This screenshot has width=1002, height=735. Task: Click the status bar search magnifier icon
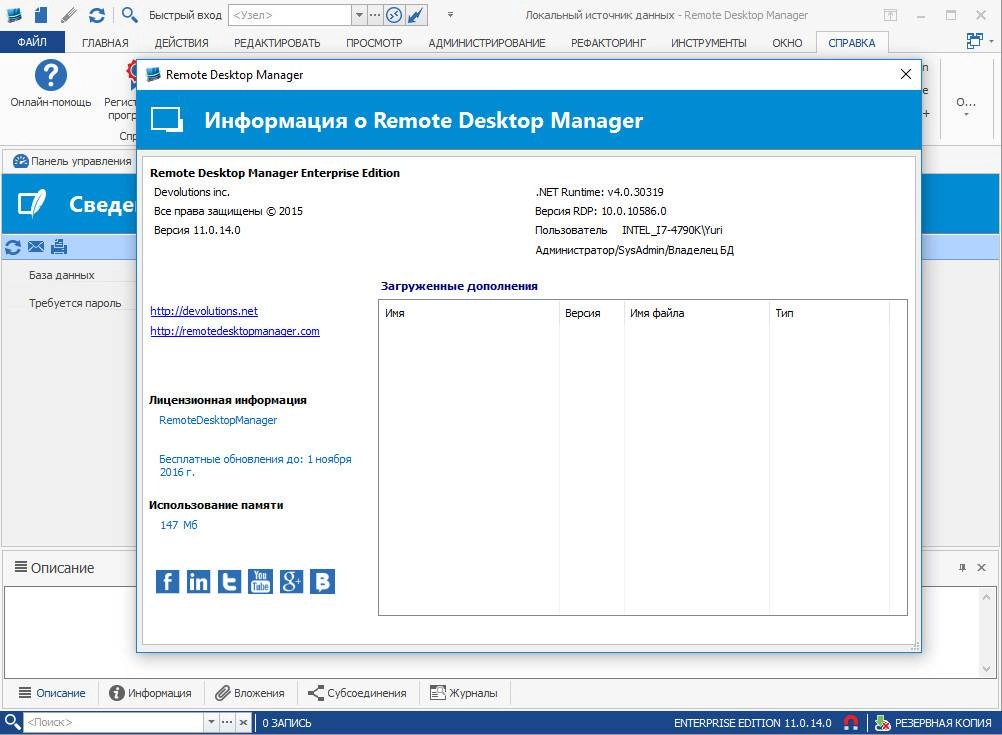click(x=12, y=722)
